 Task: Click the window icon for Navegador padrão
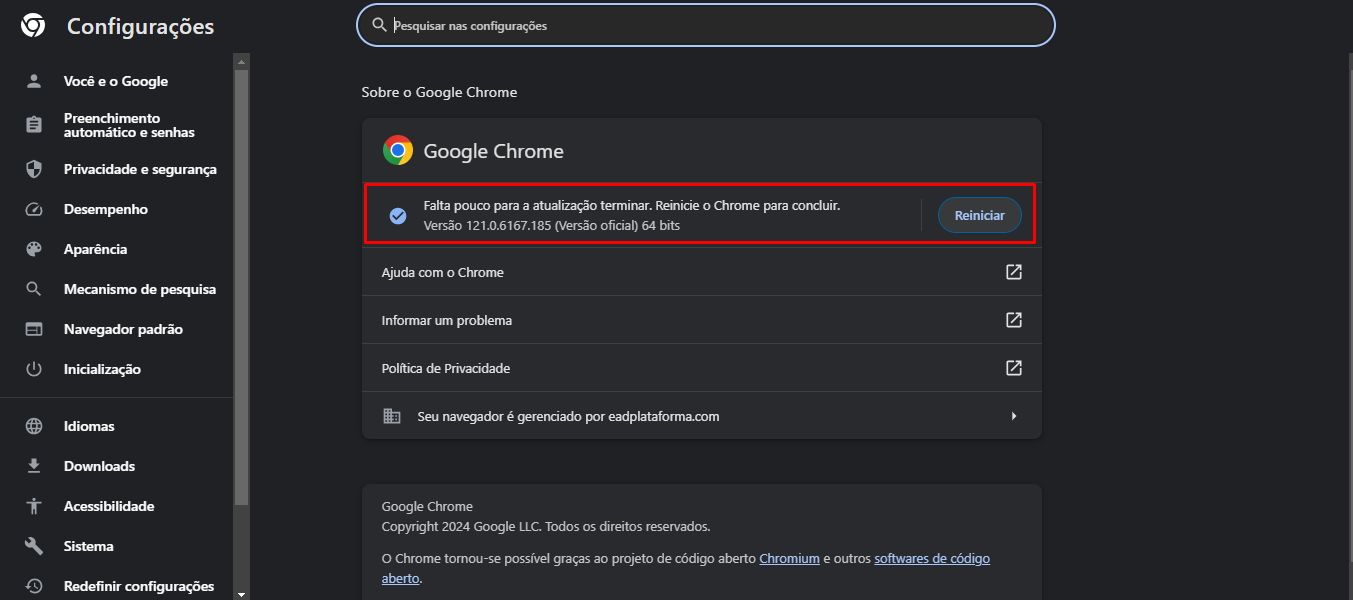click(34, 329)
